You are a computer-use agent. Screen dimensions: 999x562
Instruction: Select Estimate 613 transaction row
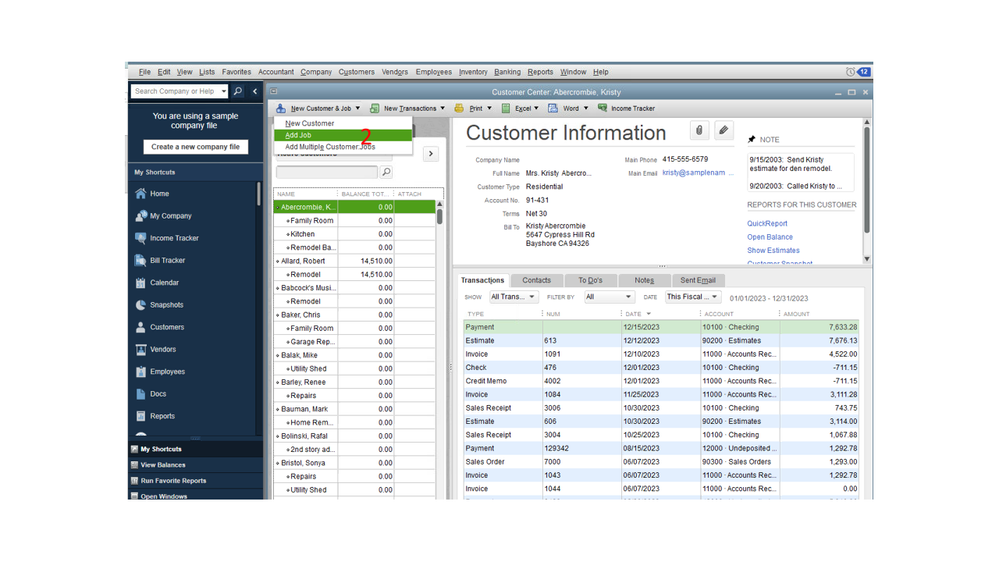pos(661,341)
